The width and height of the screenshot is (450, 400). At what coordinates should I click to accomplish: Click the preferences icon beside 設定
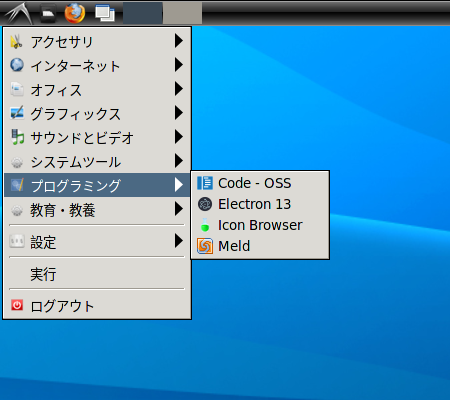point(17,241)
